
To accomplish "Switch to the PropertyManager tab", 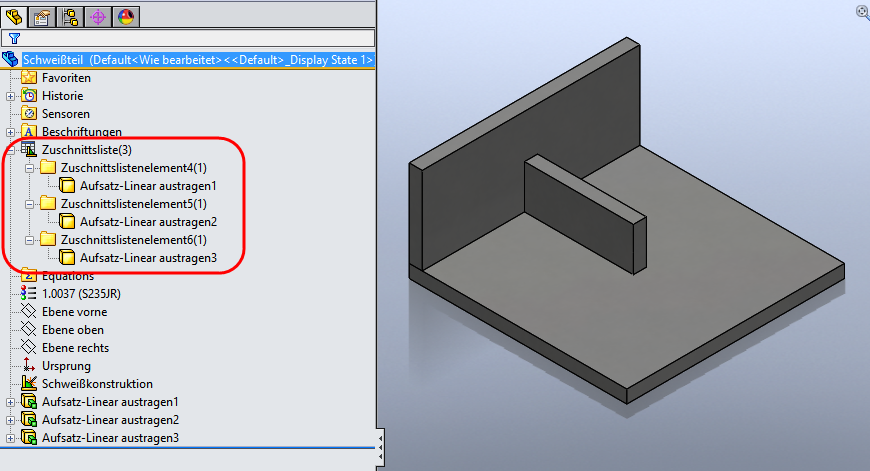I will 42,17.
